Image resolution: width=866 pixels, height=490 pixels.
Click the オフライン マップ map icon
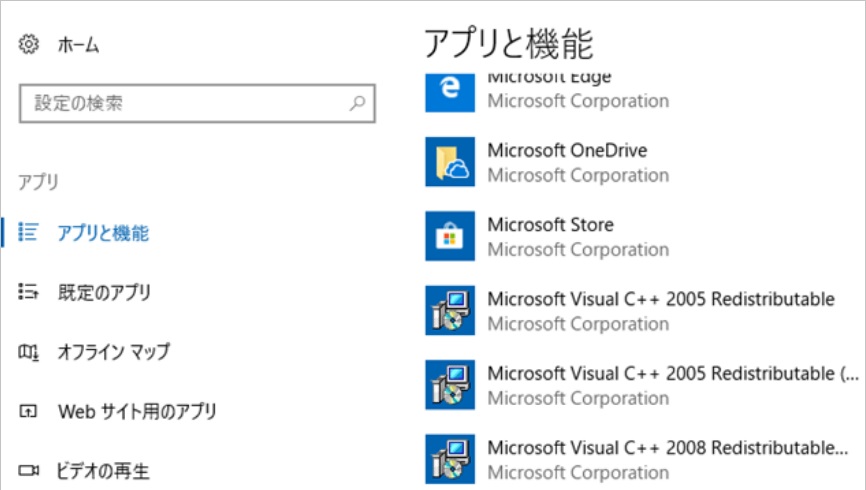(28, 352)
